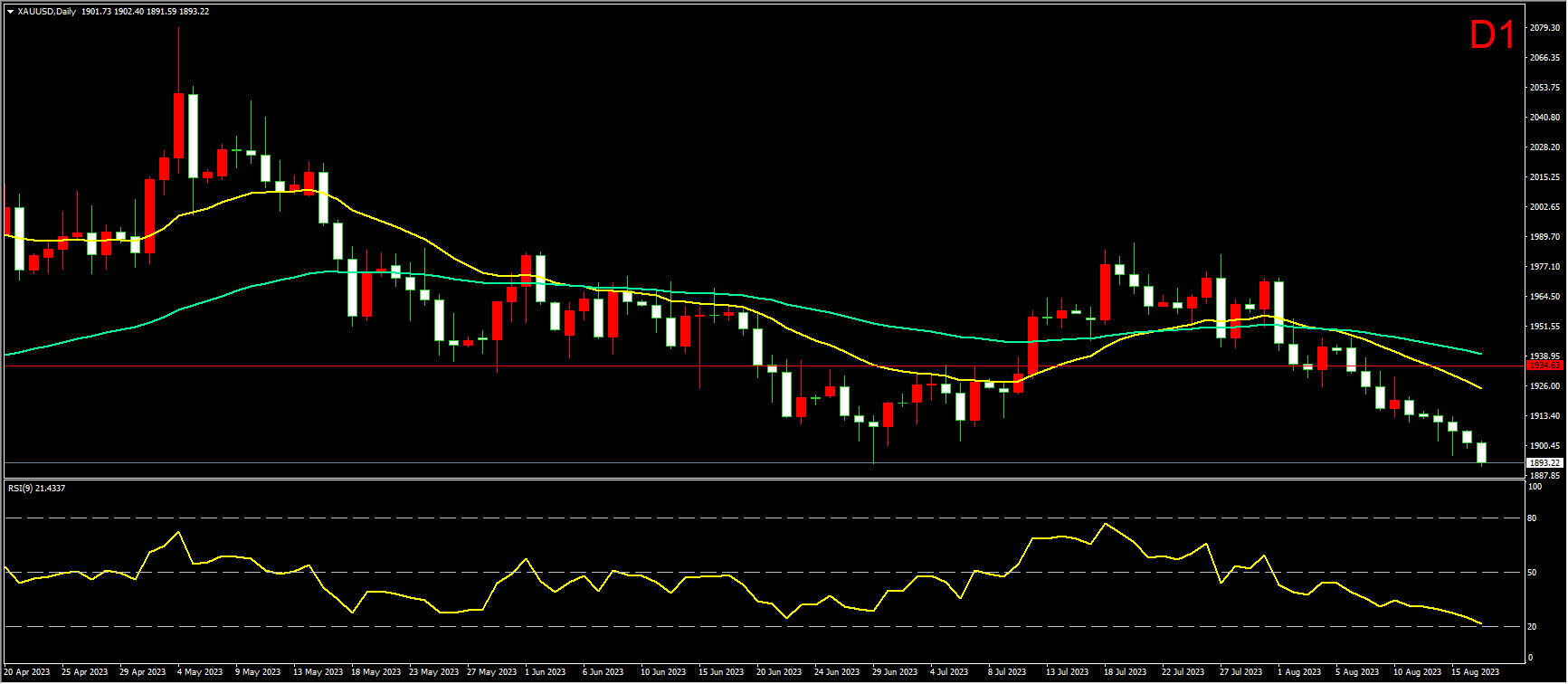Click the 4 May 2023 date label
Screen dimensions: 1568x684
[x=201, y=672]
